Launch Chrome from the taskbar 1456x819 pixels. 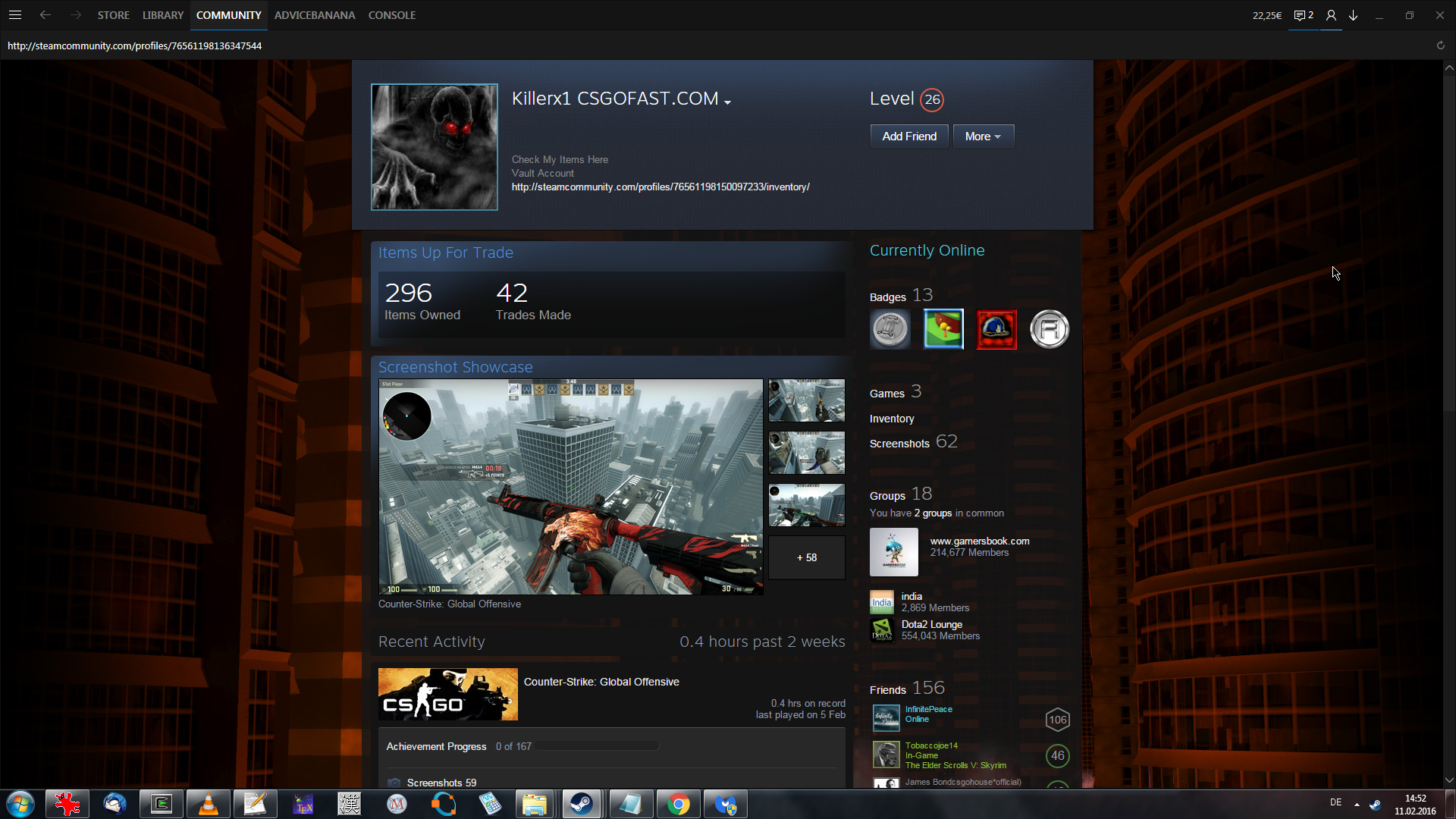pos(679,804)
